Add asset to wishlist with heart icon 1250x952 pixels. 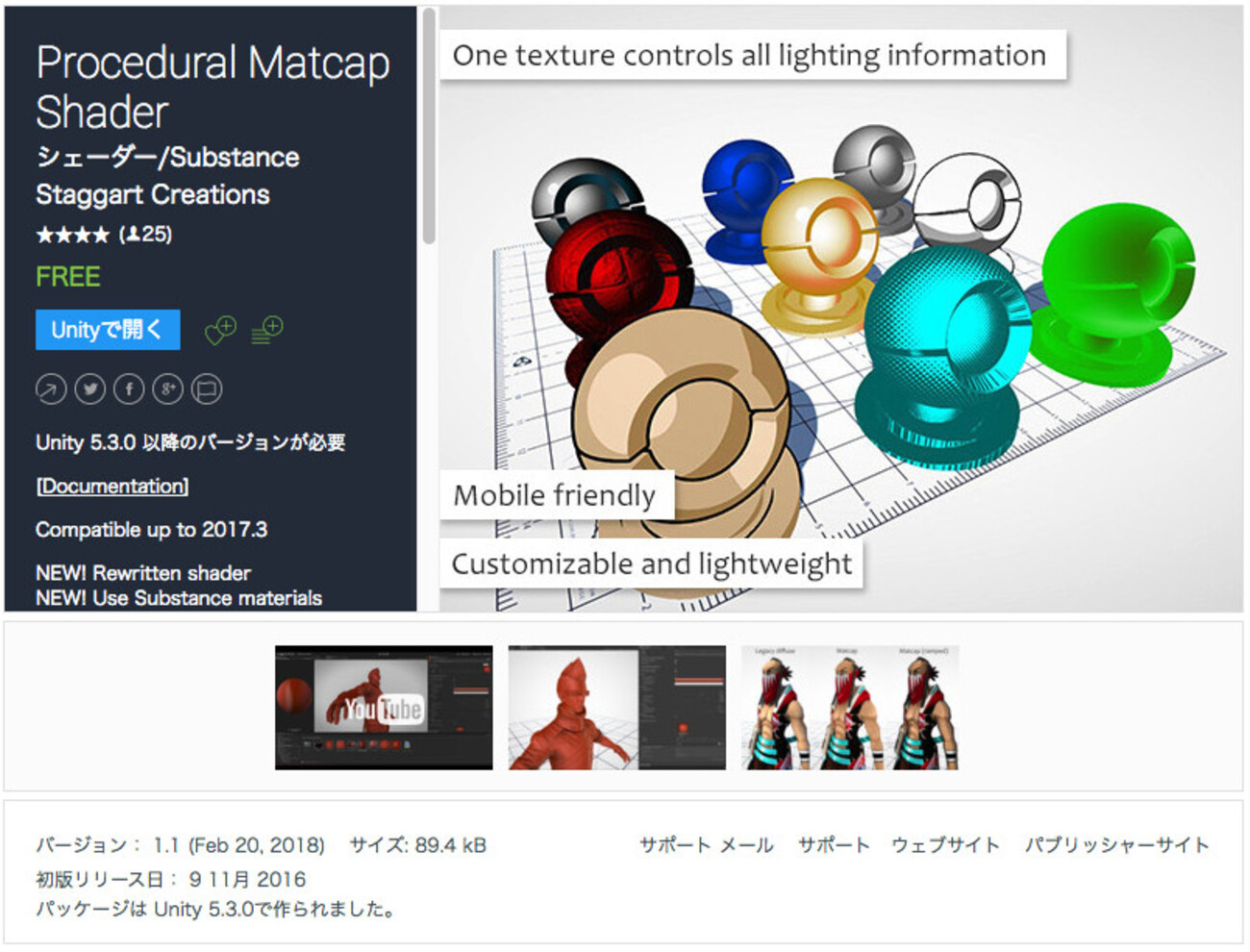pyautogui.click(x=220, y=330)
